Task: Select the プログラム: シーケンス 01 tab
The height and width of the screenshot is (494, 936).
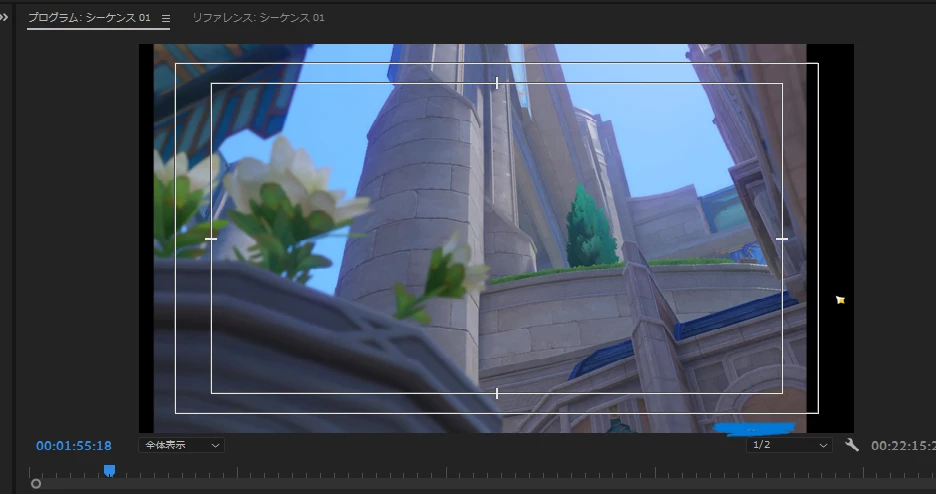Action: point(90,18)
